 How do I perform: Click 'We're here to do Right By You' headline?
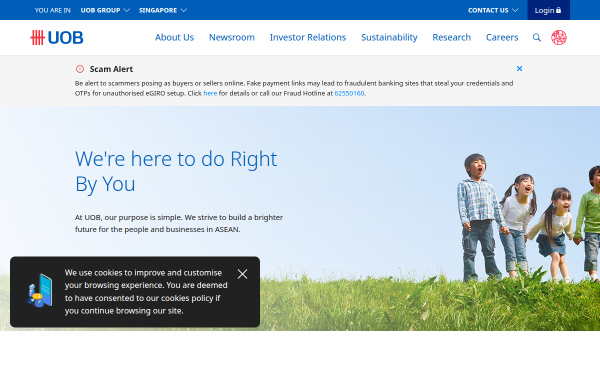(176, 171)
